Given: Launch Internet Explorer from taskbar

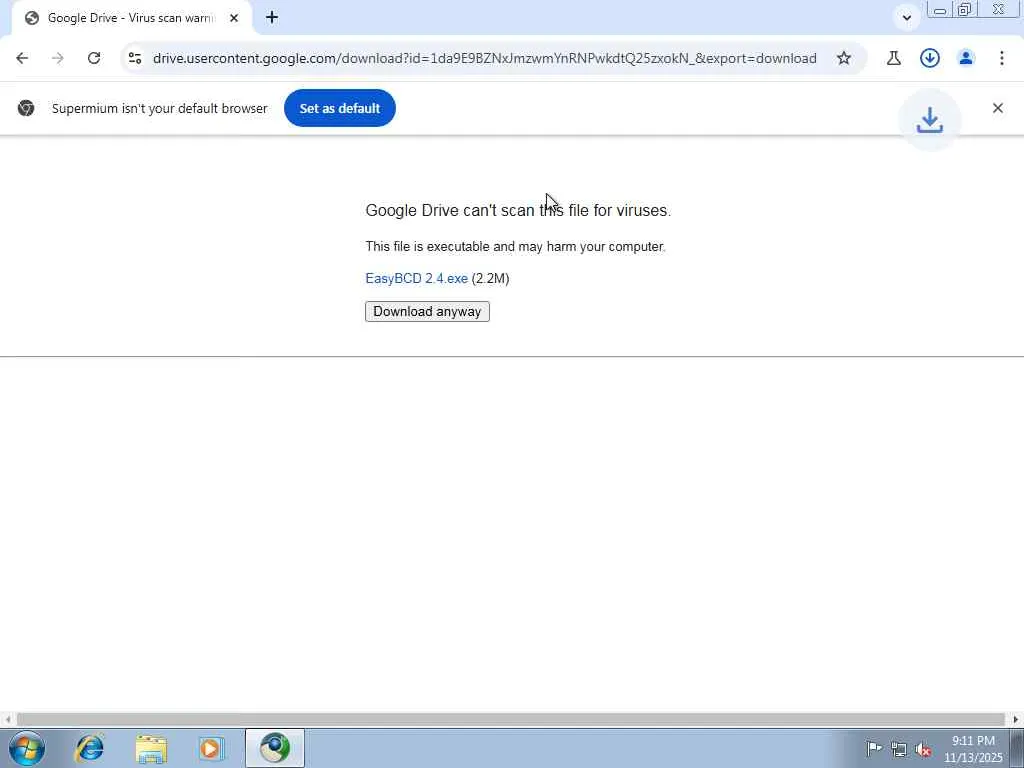Looking at the screenshot, I should tap(89, 748).
